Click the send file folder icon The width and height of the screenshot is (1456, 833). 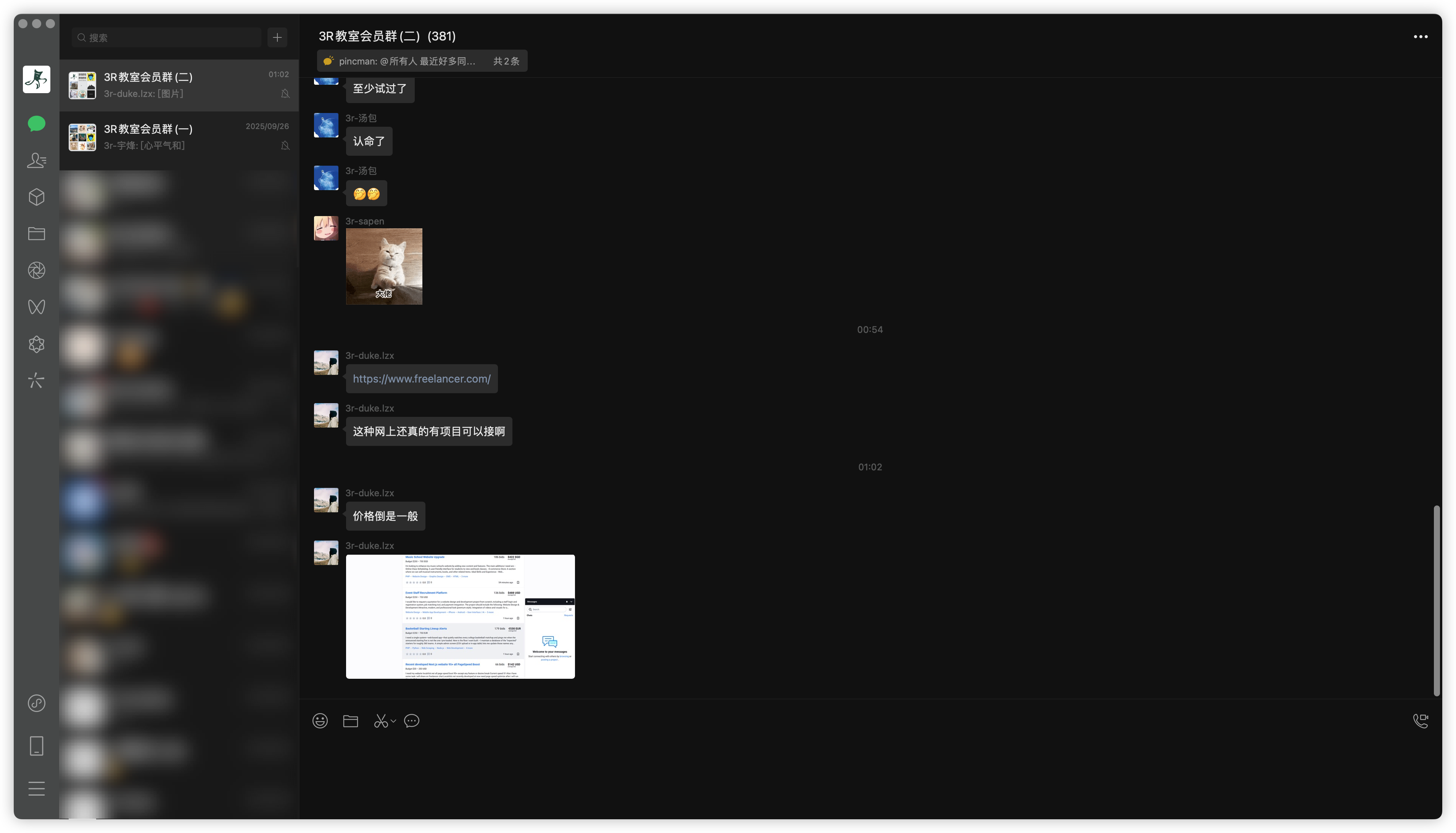pos(350,721)
